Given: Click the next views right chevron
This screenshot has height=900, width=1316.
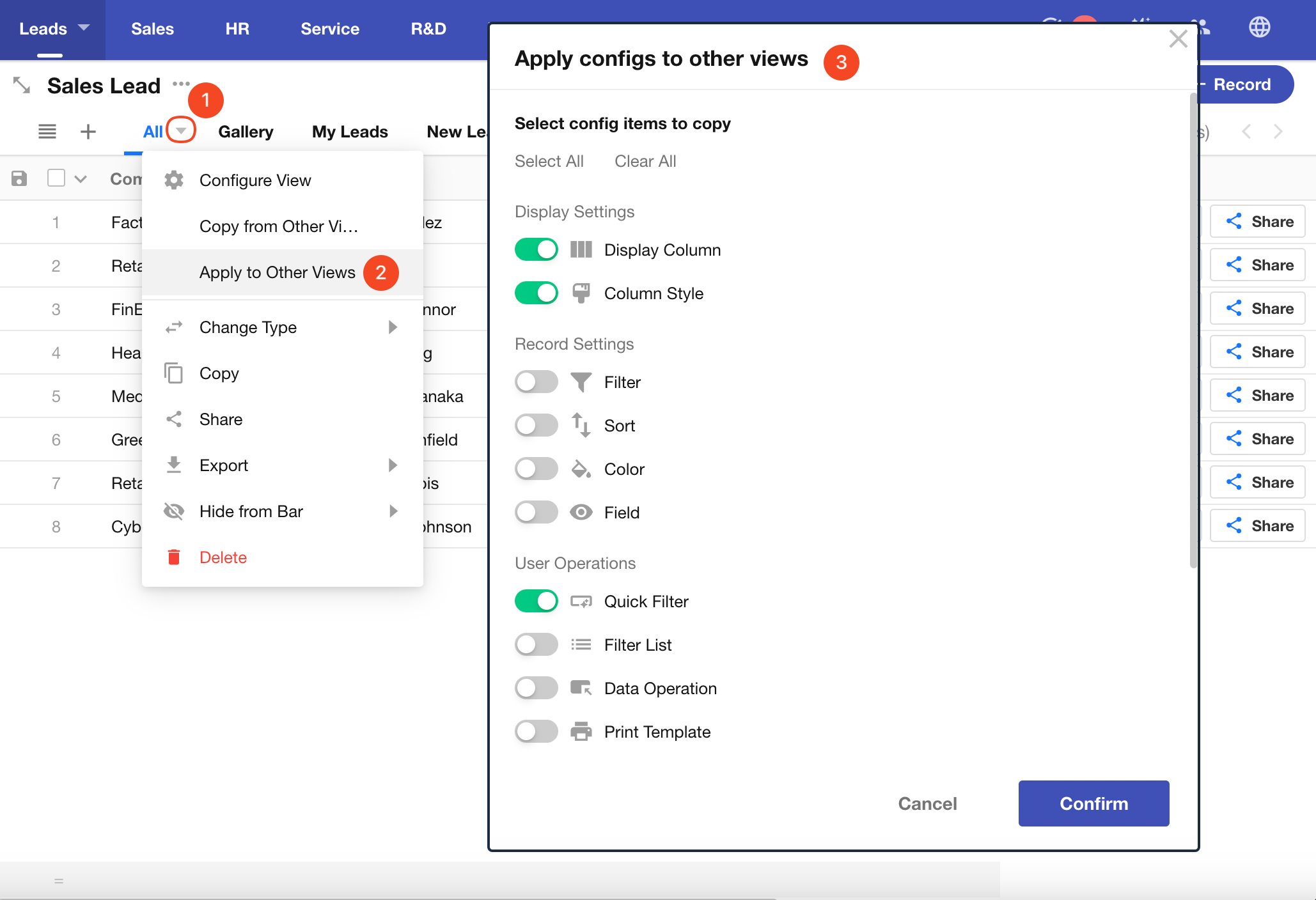Looking at the screenshot, I should (x=1278, y=132).
